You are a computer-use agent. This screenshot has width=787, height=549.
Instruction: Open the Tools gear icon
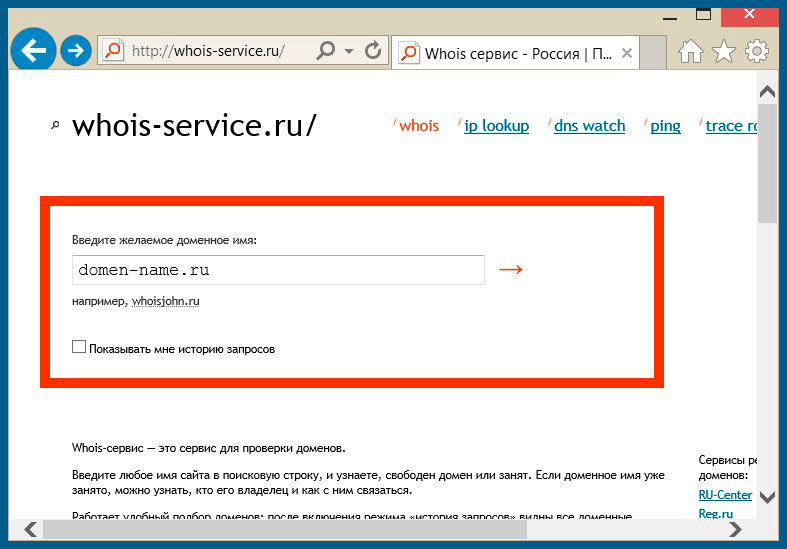tap(757, 51)
